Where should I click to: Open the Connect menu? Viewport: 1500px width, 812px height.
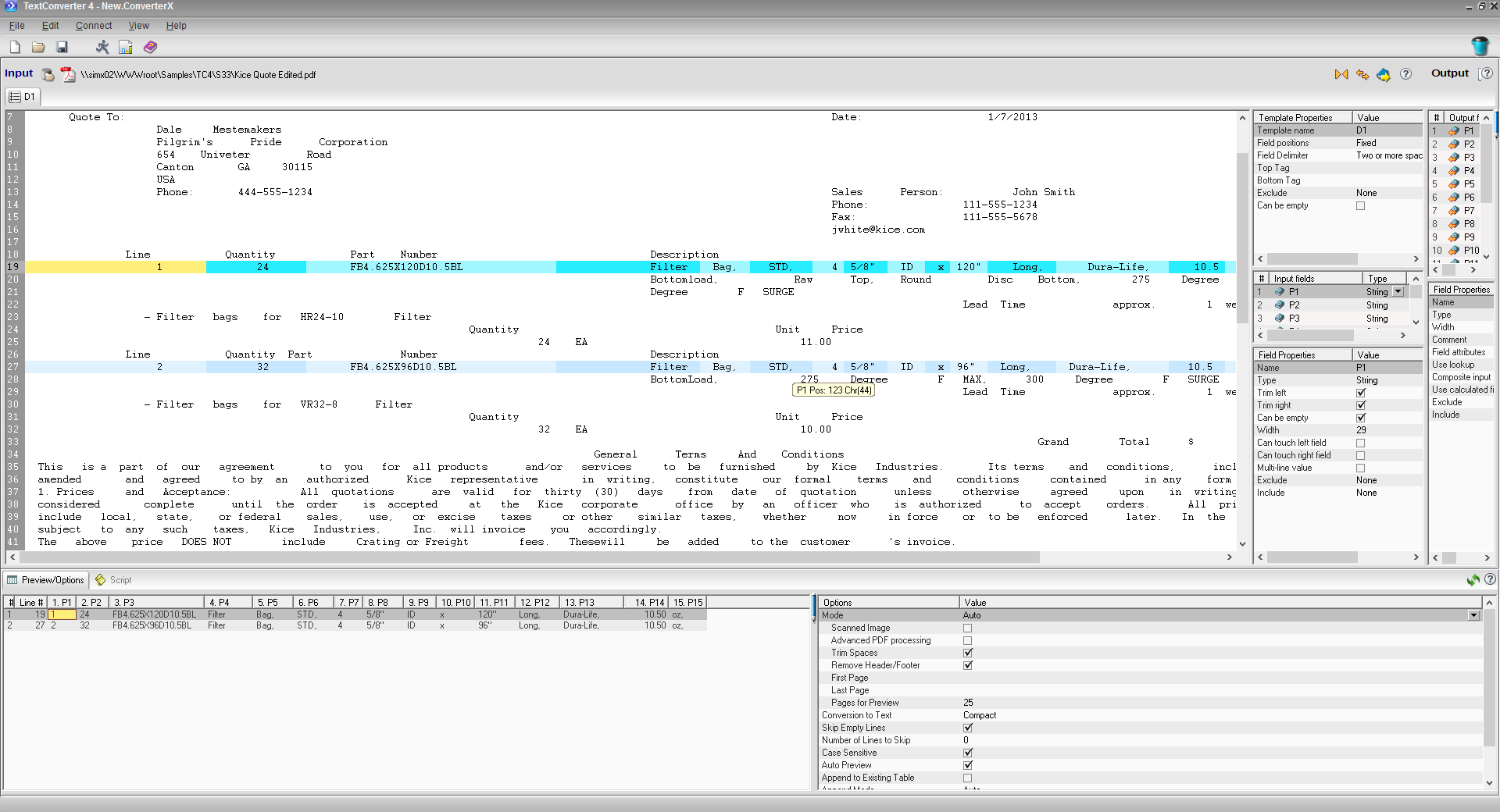click(x=94, y=26)
